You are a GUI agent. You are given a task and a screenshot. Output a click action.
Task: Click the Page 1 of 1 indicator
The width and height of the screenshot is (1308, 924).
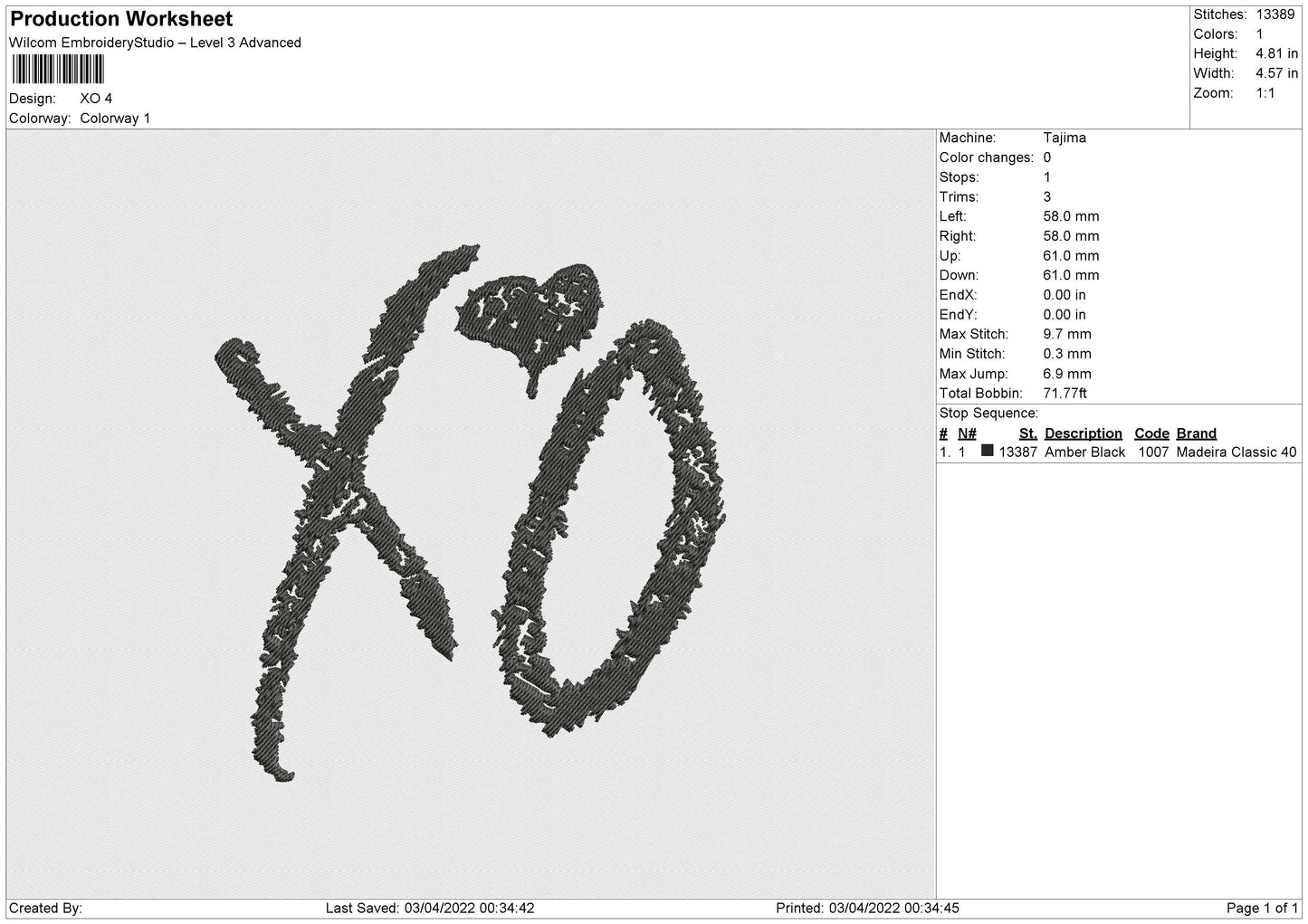click(x=1262, y=908)
